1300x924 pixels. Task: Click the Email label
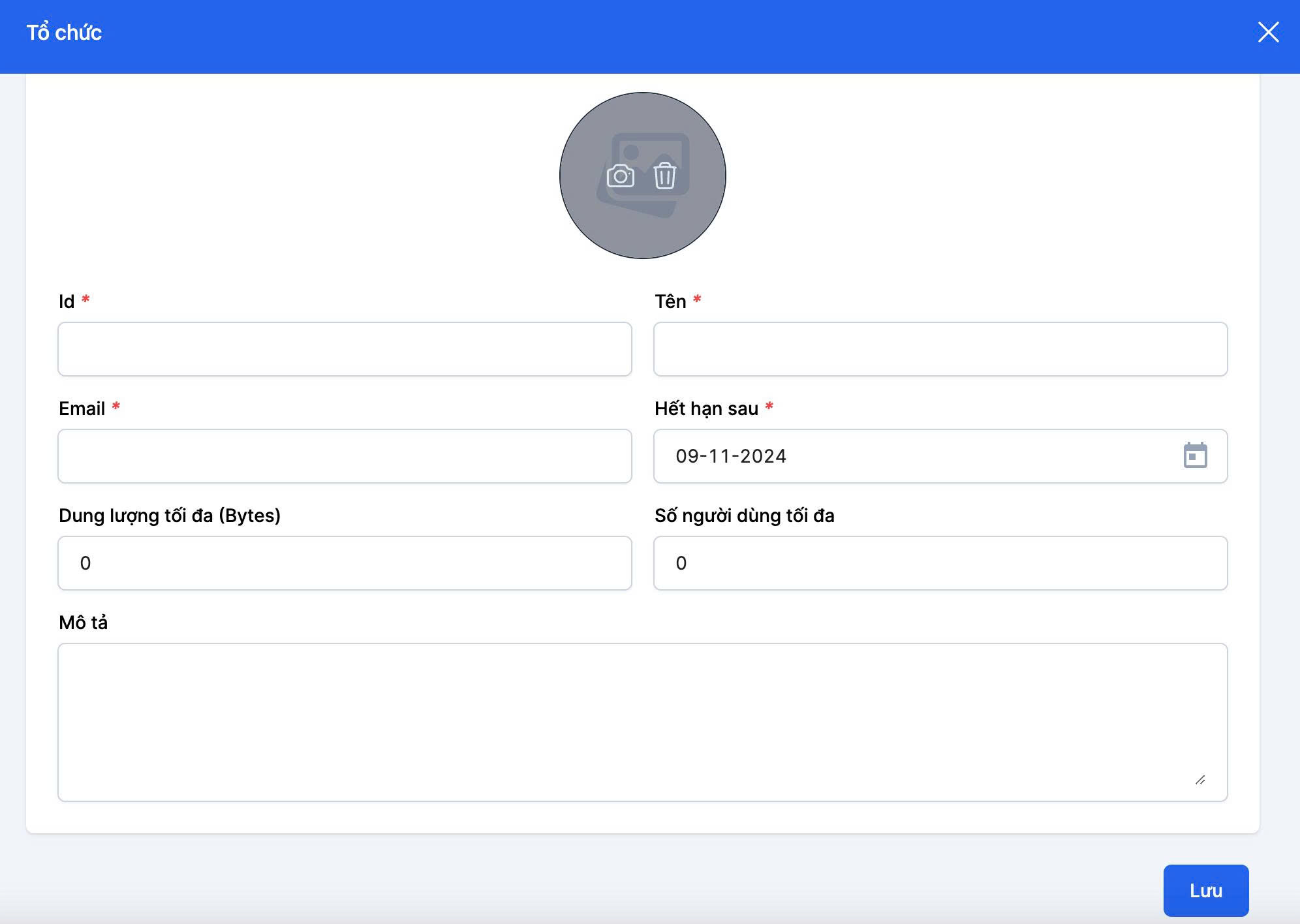[x=82, y=408]
